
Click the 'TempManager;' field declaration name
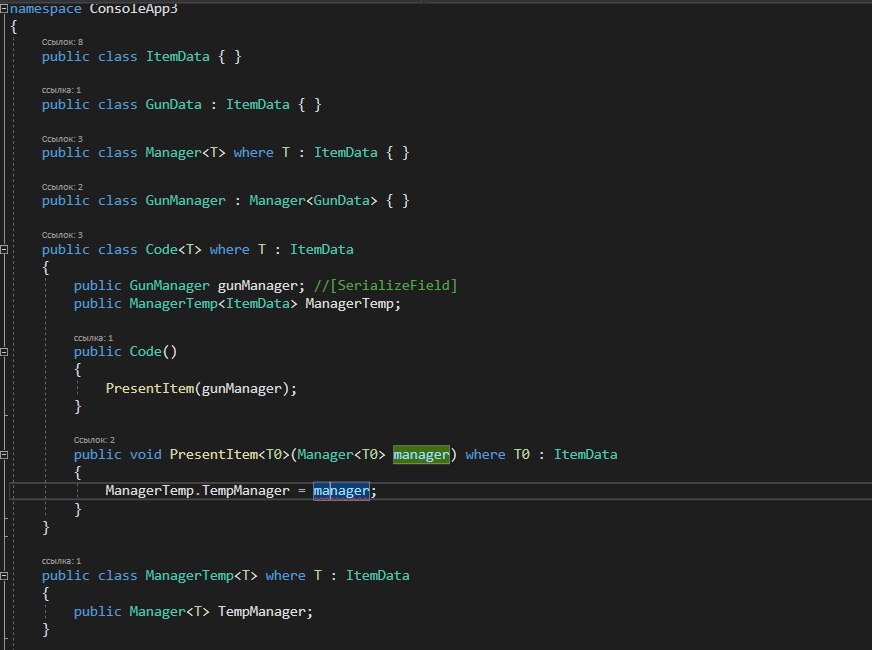tap(265, 612)
